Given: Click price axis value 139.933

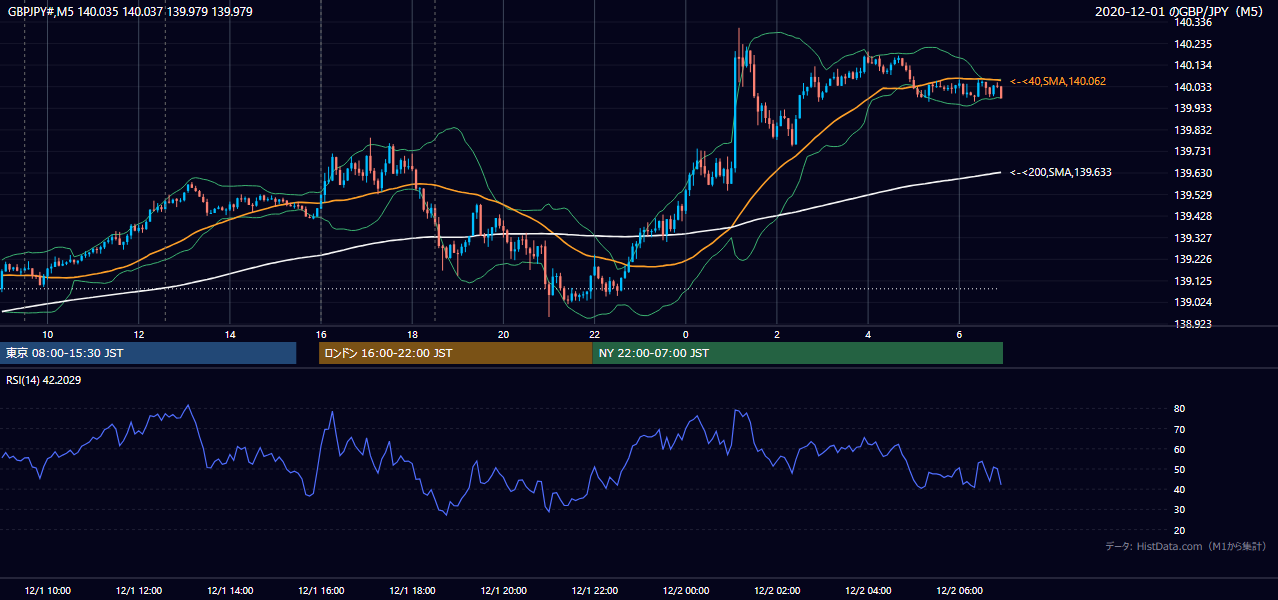Looking at the screenshot, I should 1194,108.
